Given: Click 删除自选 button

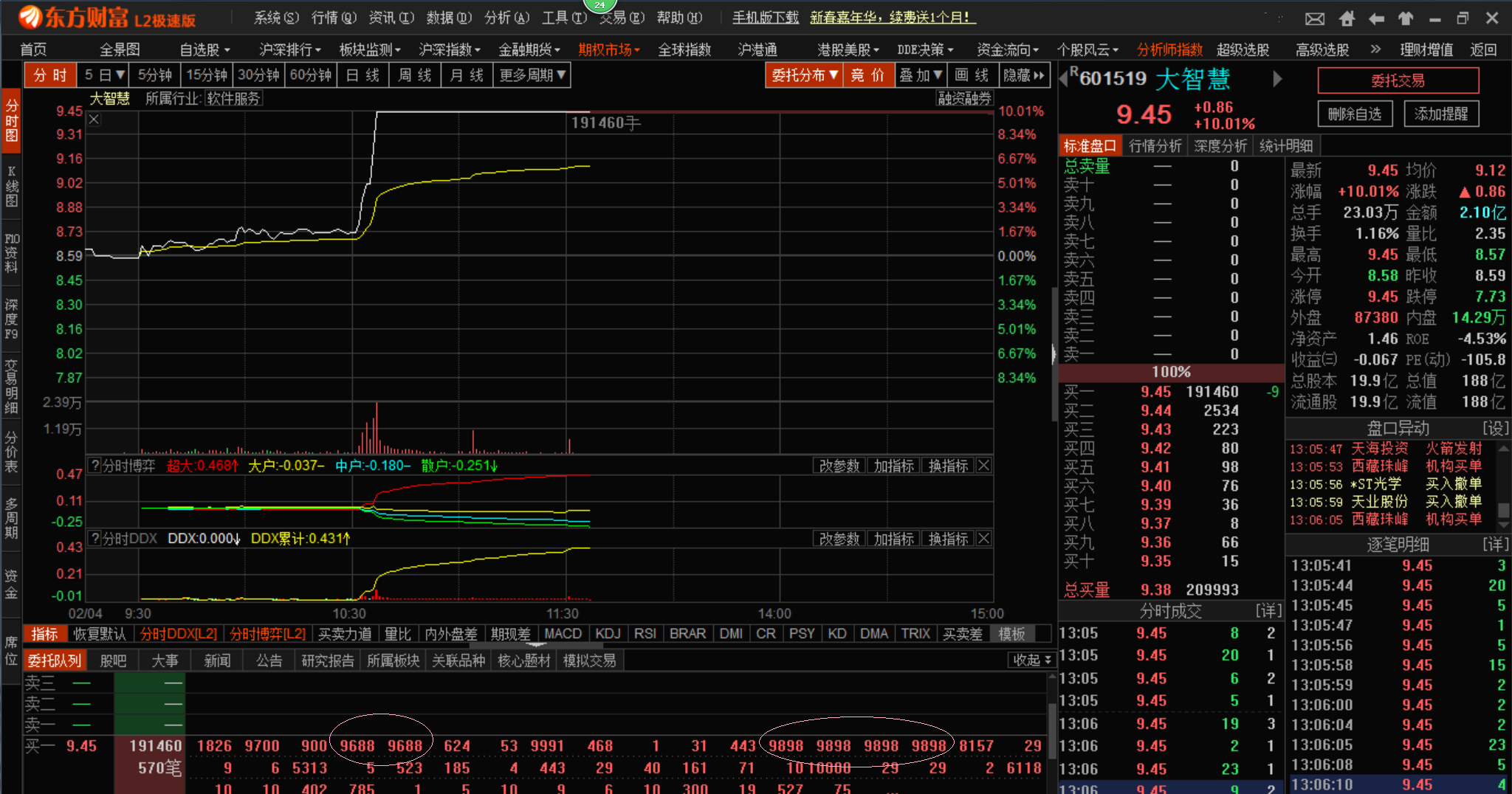Looking at the screenshot, I should point(1355,114).
